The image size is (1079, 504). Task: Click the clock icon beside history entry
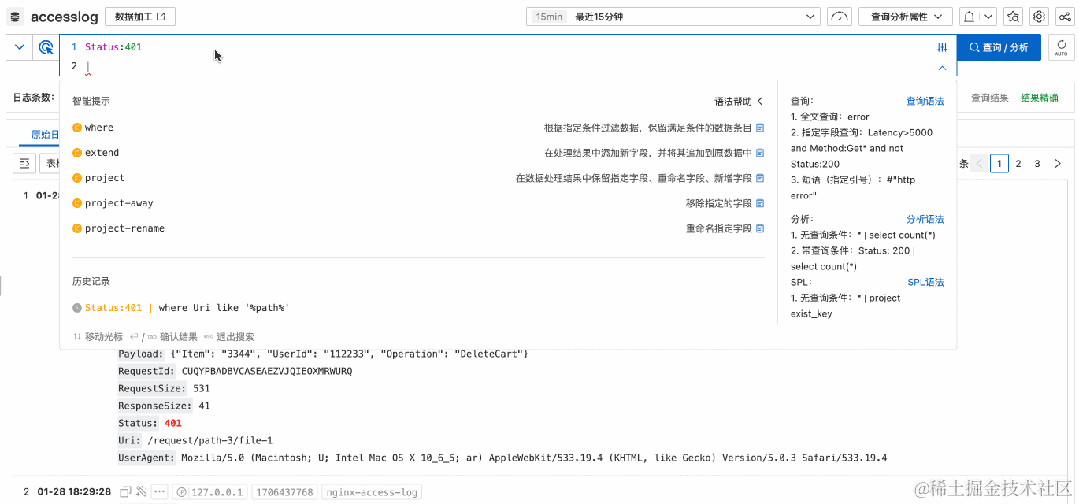[77, 308]
